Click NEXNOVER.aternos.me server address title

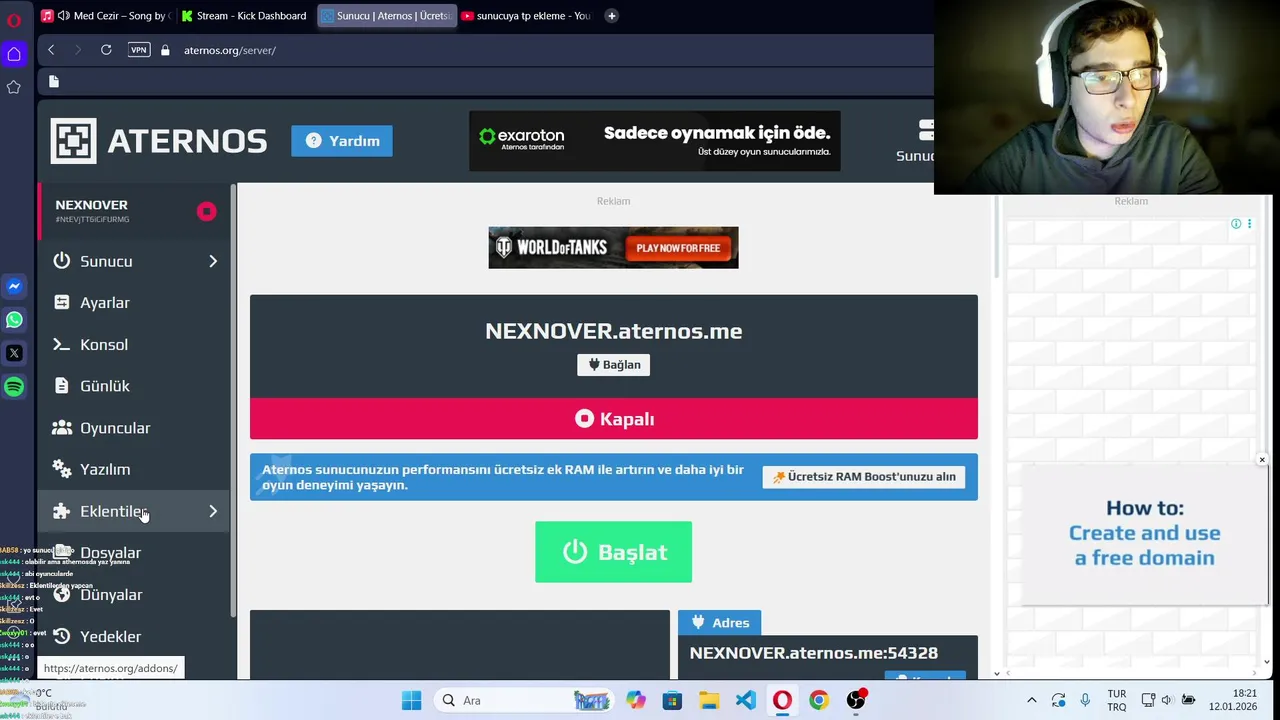point(613,331)
